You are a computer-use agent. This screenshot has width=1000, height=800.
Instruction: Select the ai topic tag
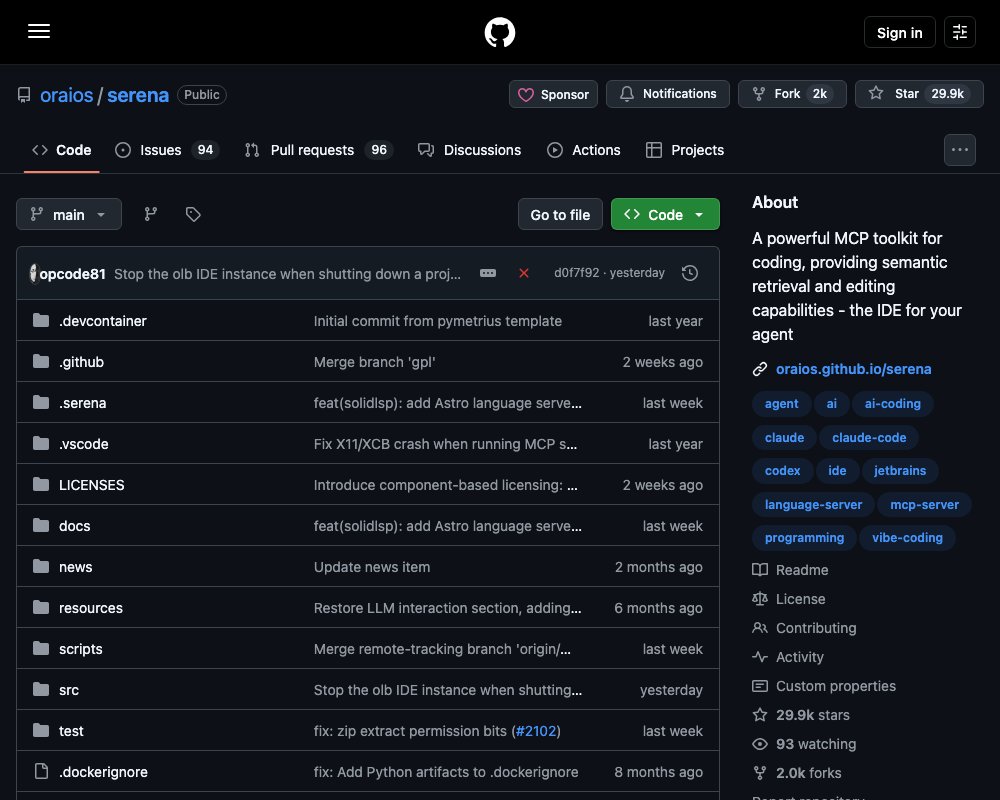[832, 404]
